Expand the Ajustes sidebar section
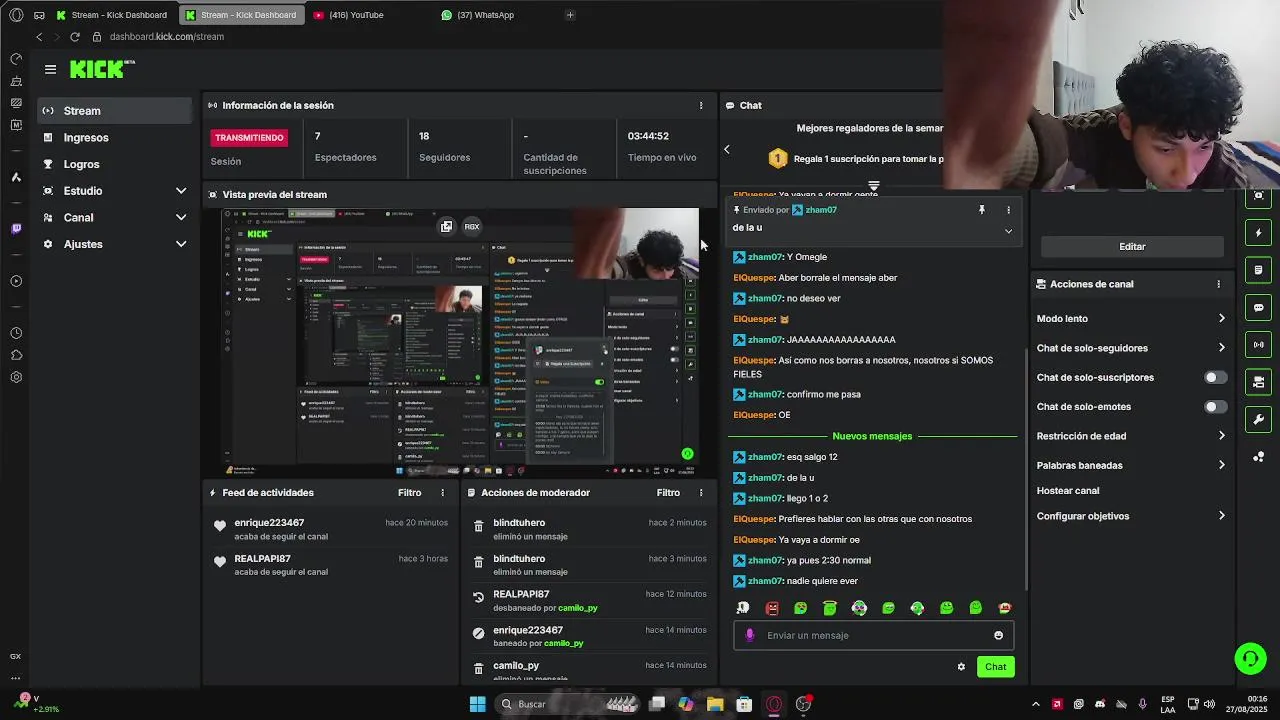The width and height of the screenshot is (1280, 720). point(181,244)
